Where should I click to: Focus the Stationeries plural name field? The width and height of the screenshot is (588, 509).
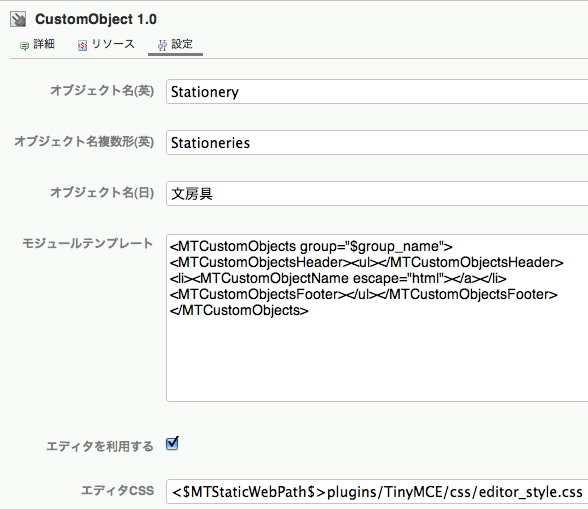tap(377, 143)
